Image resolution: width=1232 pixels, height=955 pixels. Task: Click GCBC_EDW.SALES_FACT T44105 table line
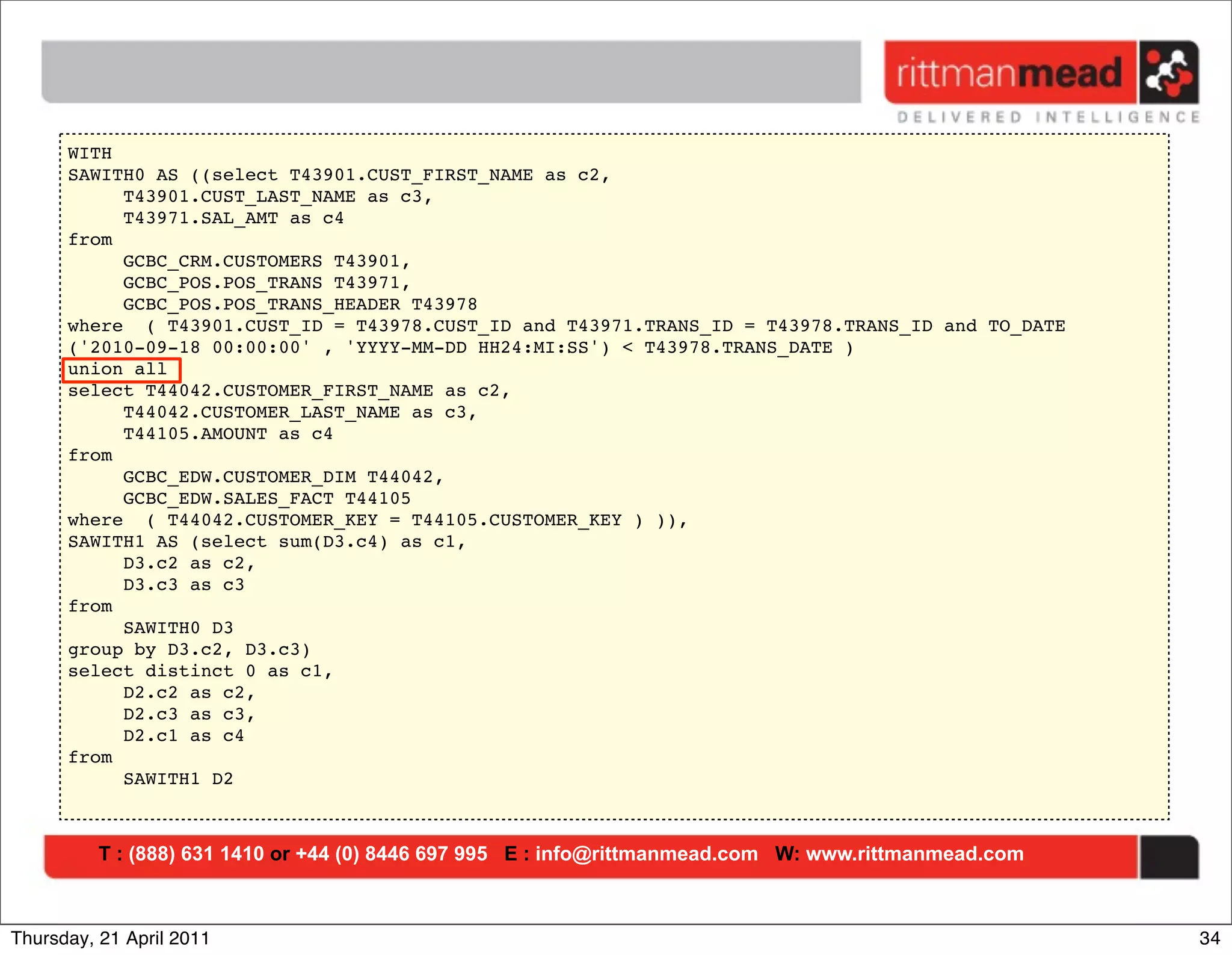click(266, 499)
